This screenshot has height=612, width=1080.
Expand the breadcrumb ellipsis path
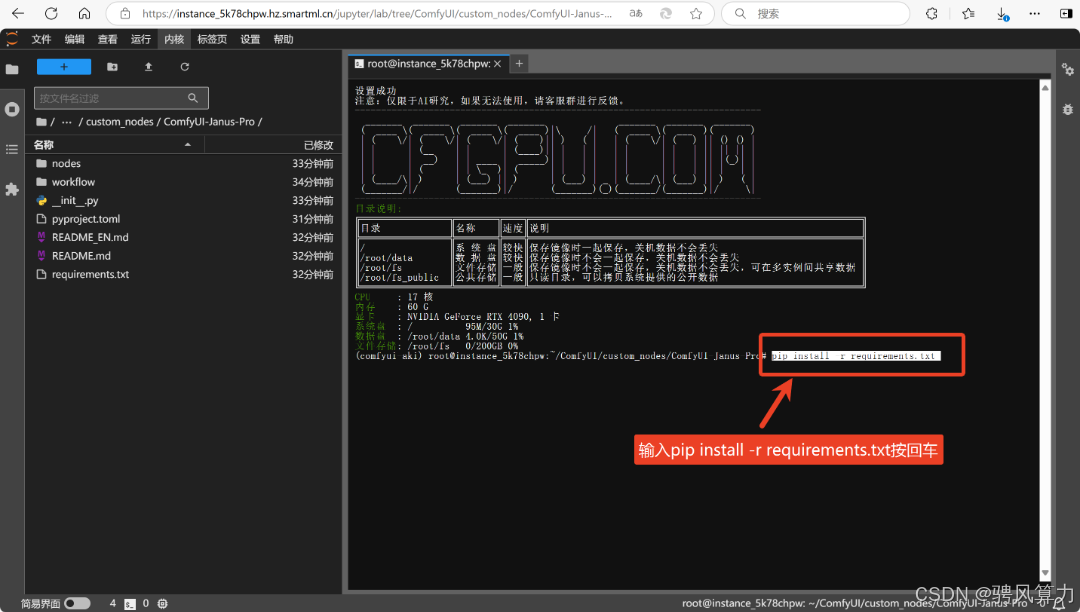[x=67, y=122]
